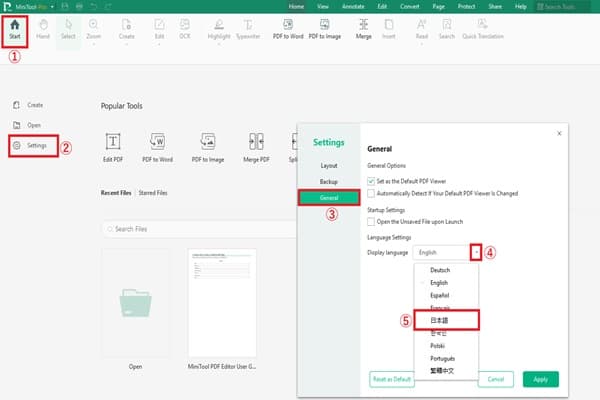Click the Insert ribbon tool
This screenshot has height=400, width=600.
388,29
